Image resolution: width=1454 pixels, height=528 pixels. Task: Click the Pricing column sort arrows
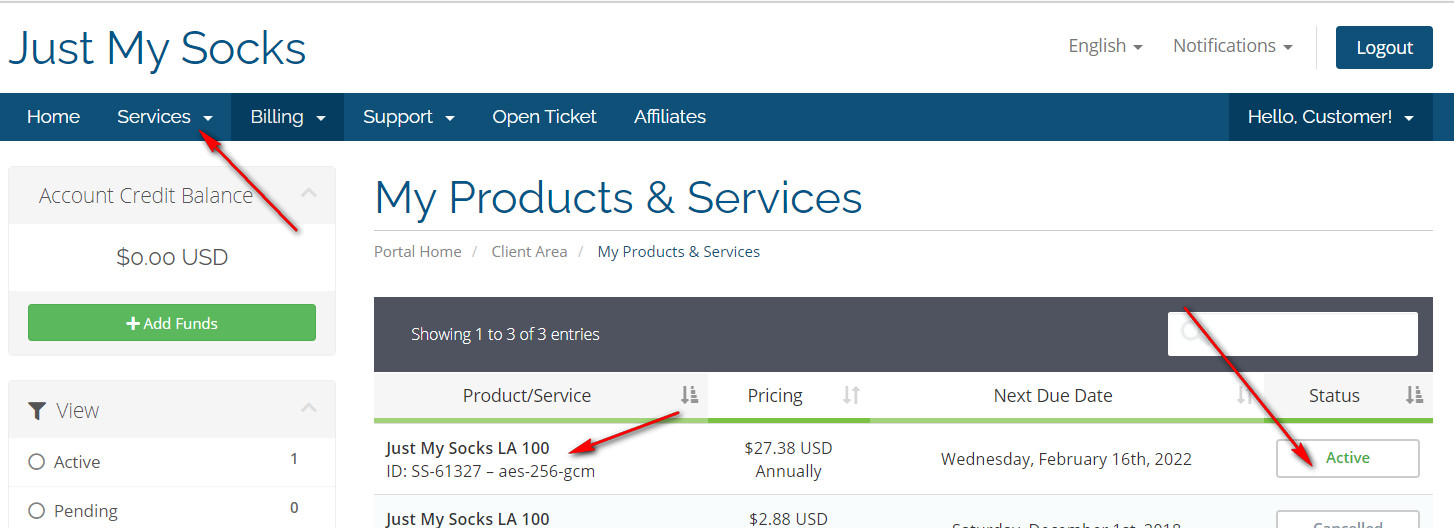tap(851, 396)
